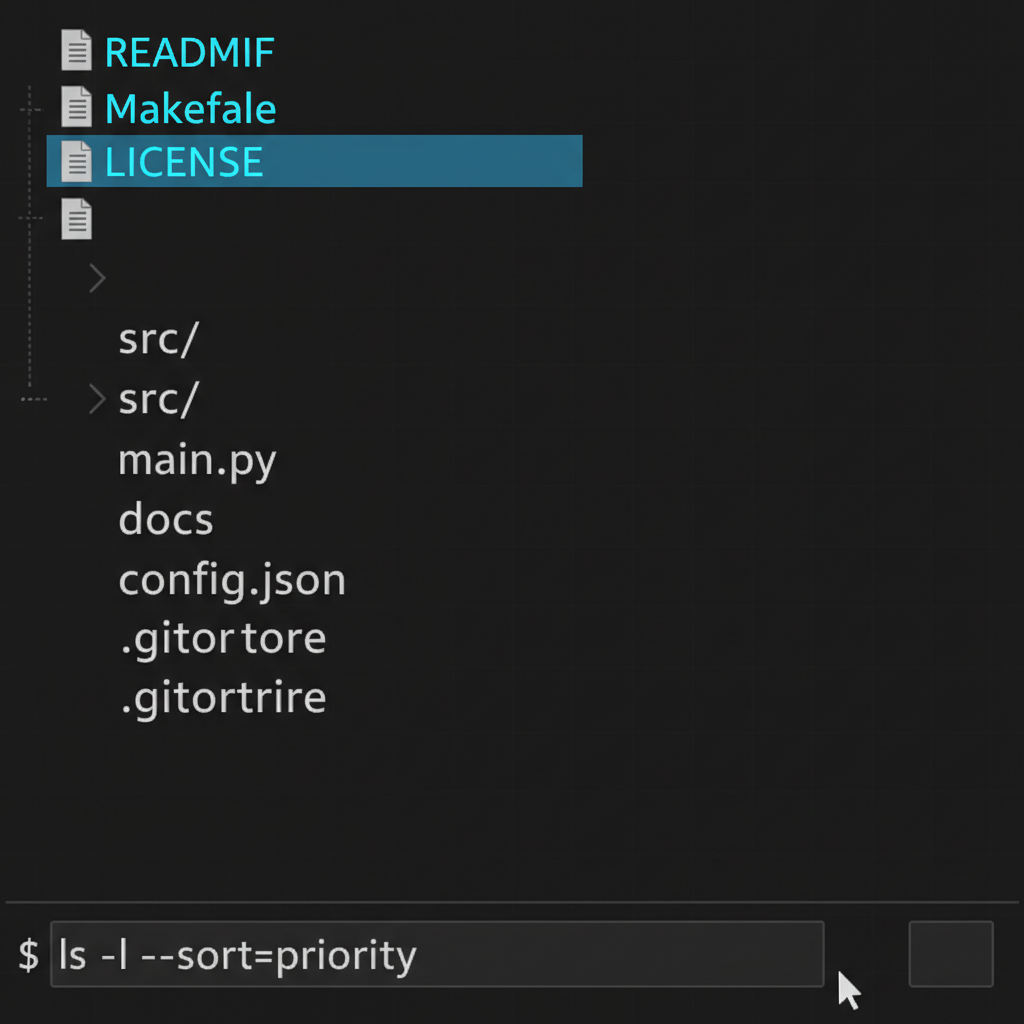Select the config.json entry

(232, 579)
